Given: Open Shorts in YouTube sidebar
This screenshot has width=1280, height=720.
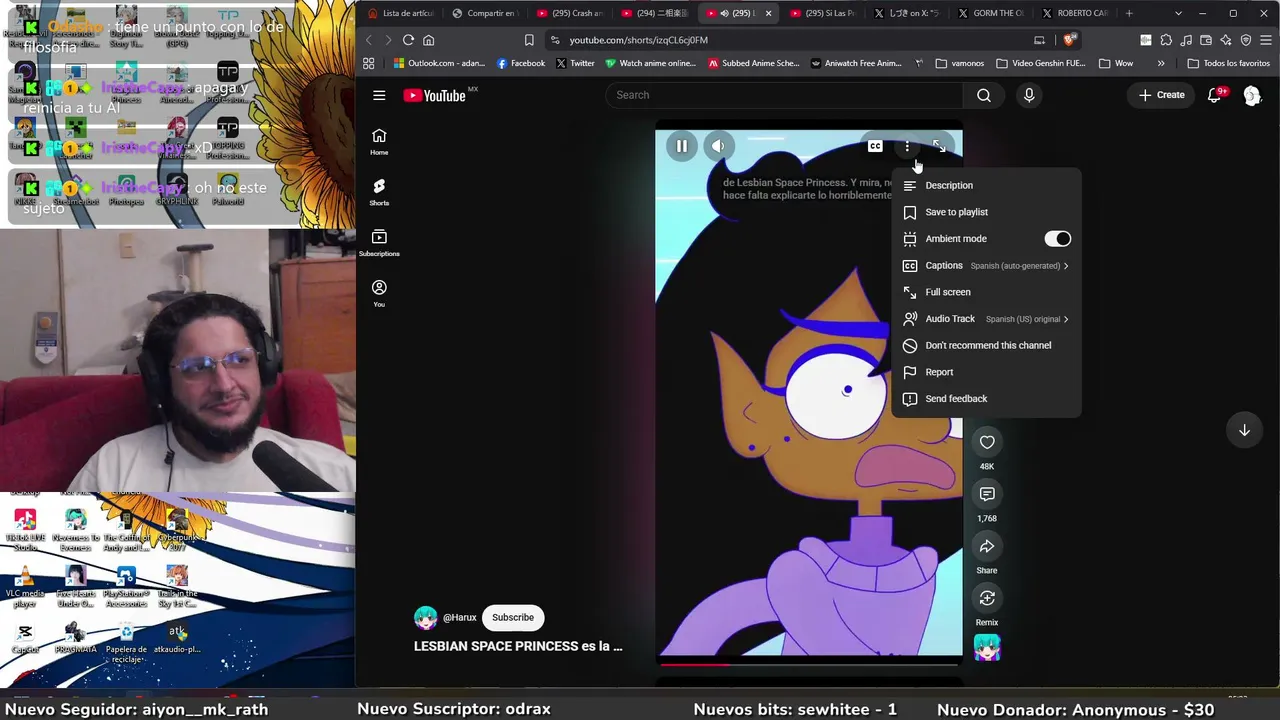Looking at the screenshot, I should tap(379, 192).
